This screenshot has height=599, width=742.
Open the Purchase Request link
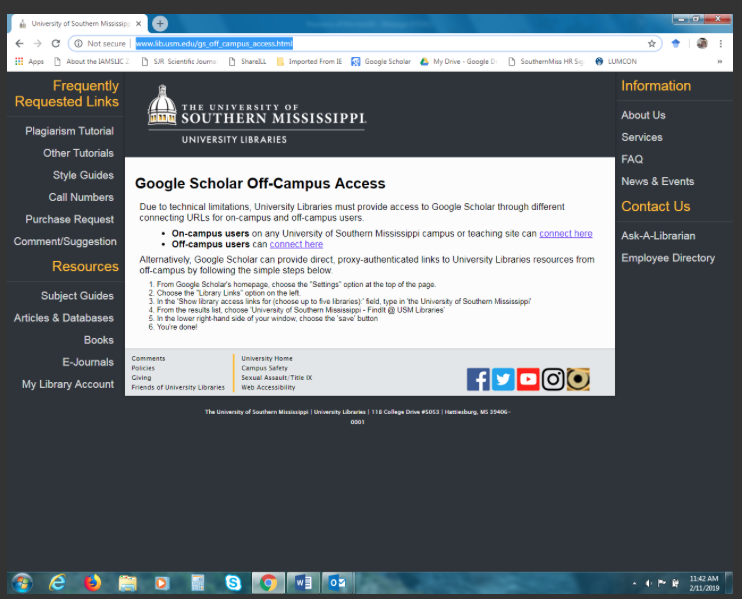[70, 220]
